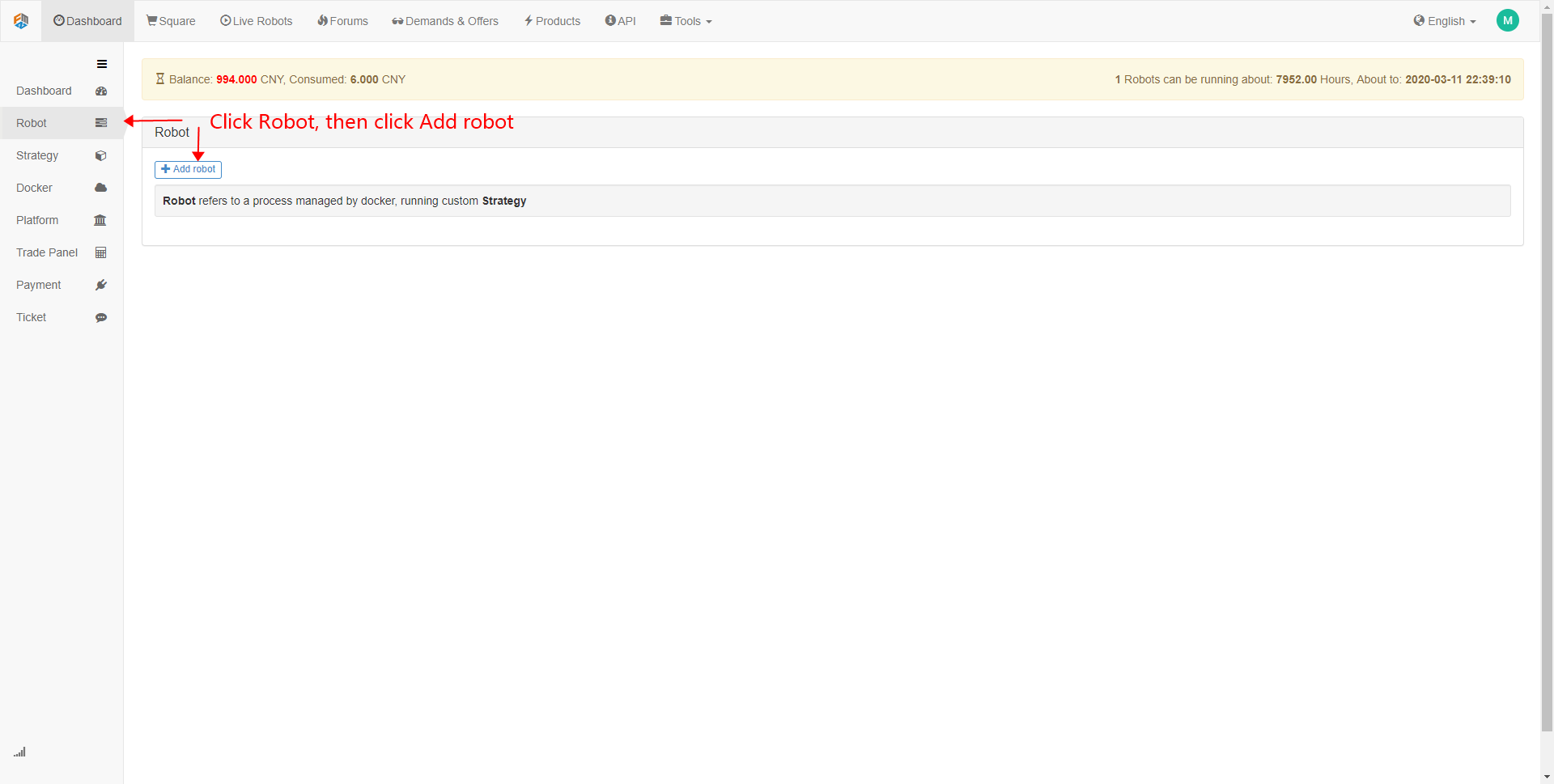The image size is (1554, 784).
Task: Open the Products page
Action: click(x=552, y=21)
